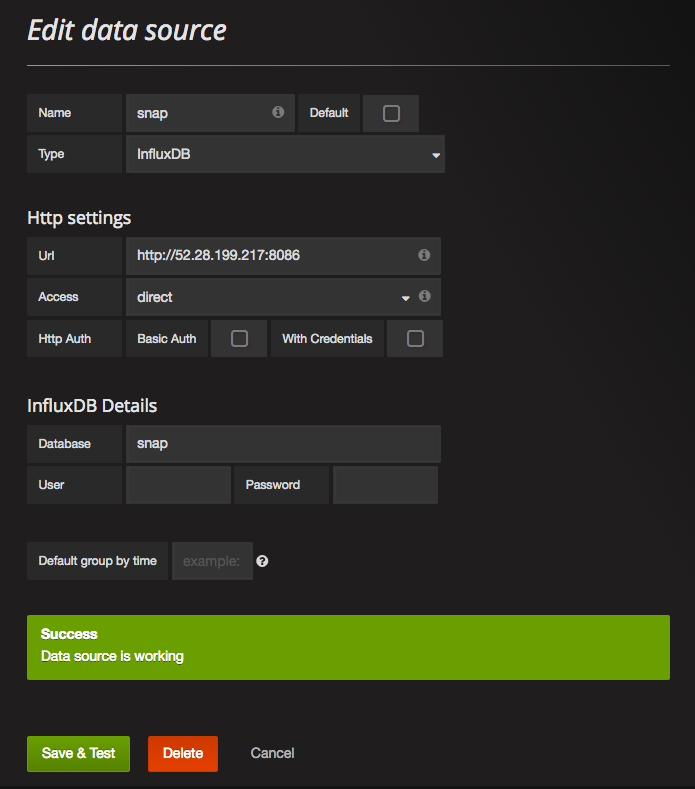695x789 pixels.
Task: Click the green Success alert banner
Action: [x=348, y=647]
